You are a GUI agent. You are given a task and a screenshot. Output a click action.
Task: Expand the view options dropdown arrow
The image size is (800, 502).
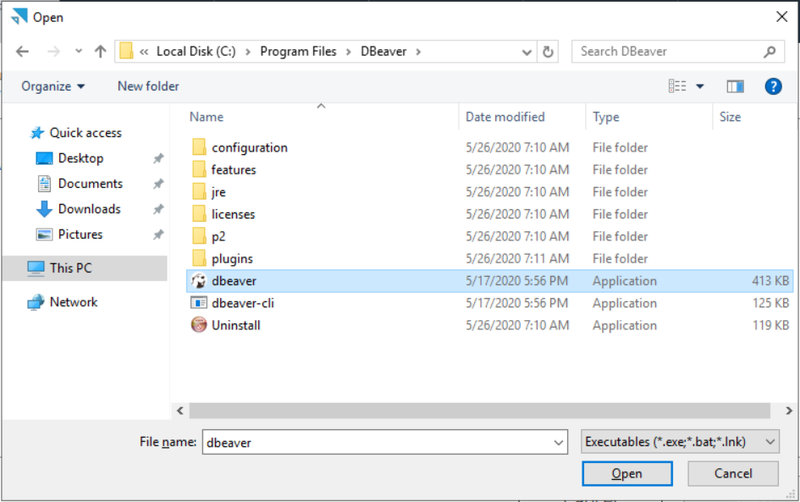click(x=700, y=86)
